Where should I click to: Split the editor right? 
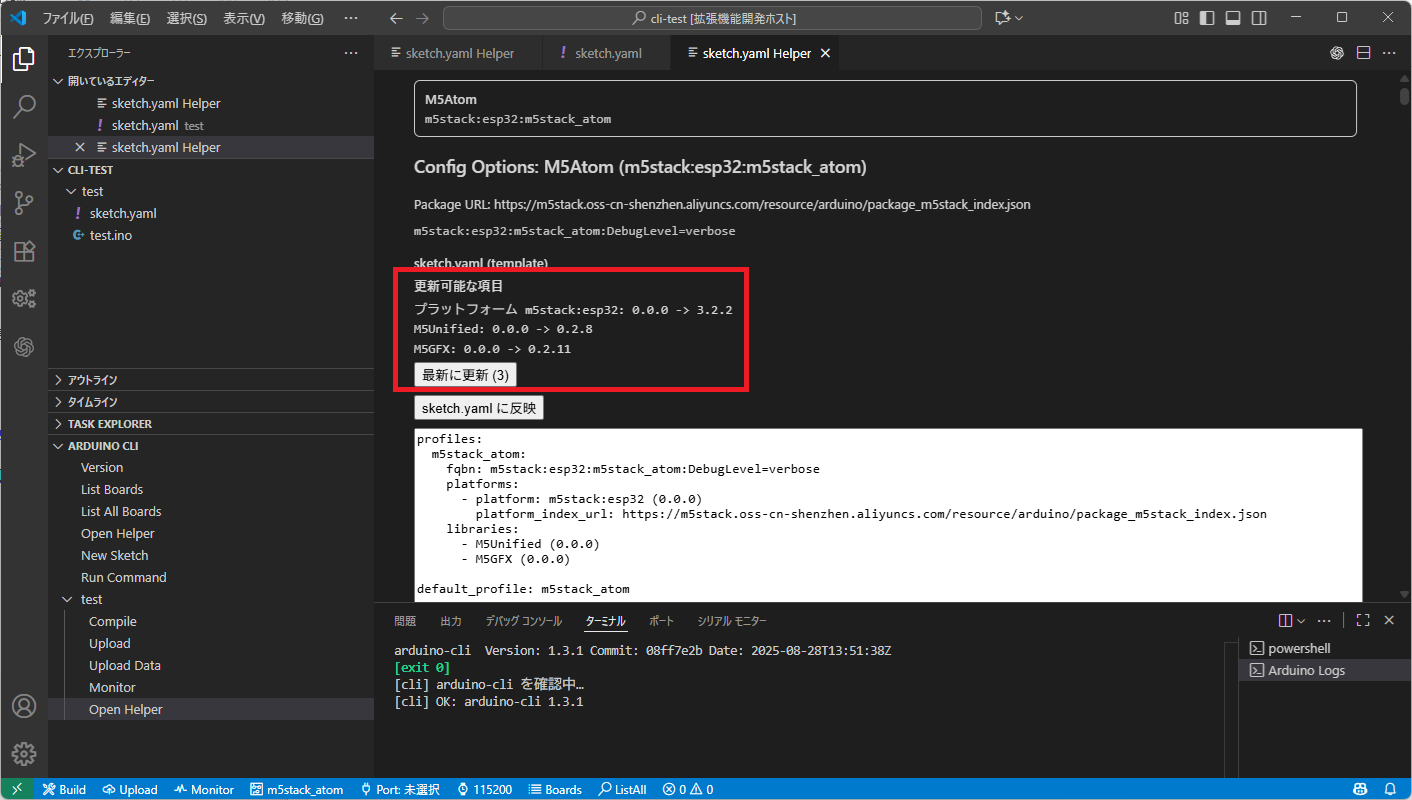pos(1363,53)
